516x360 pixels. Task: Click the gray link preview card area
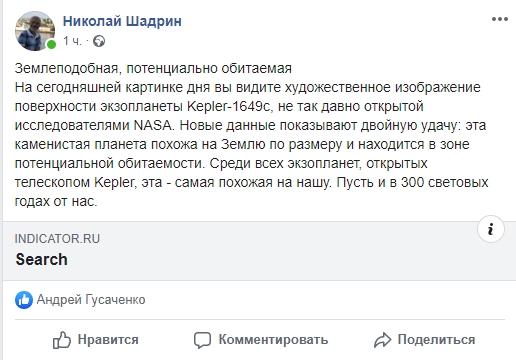click(259, 251)
